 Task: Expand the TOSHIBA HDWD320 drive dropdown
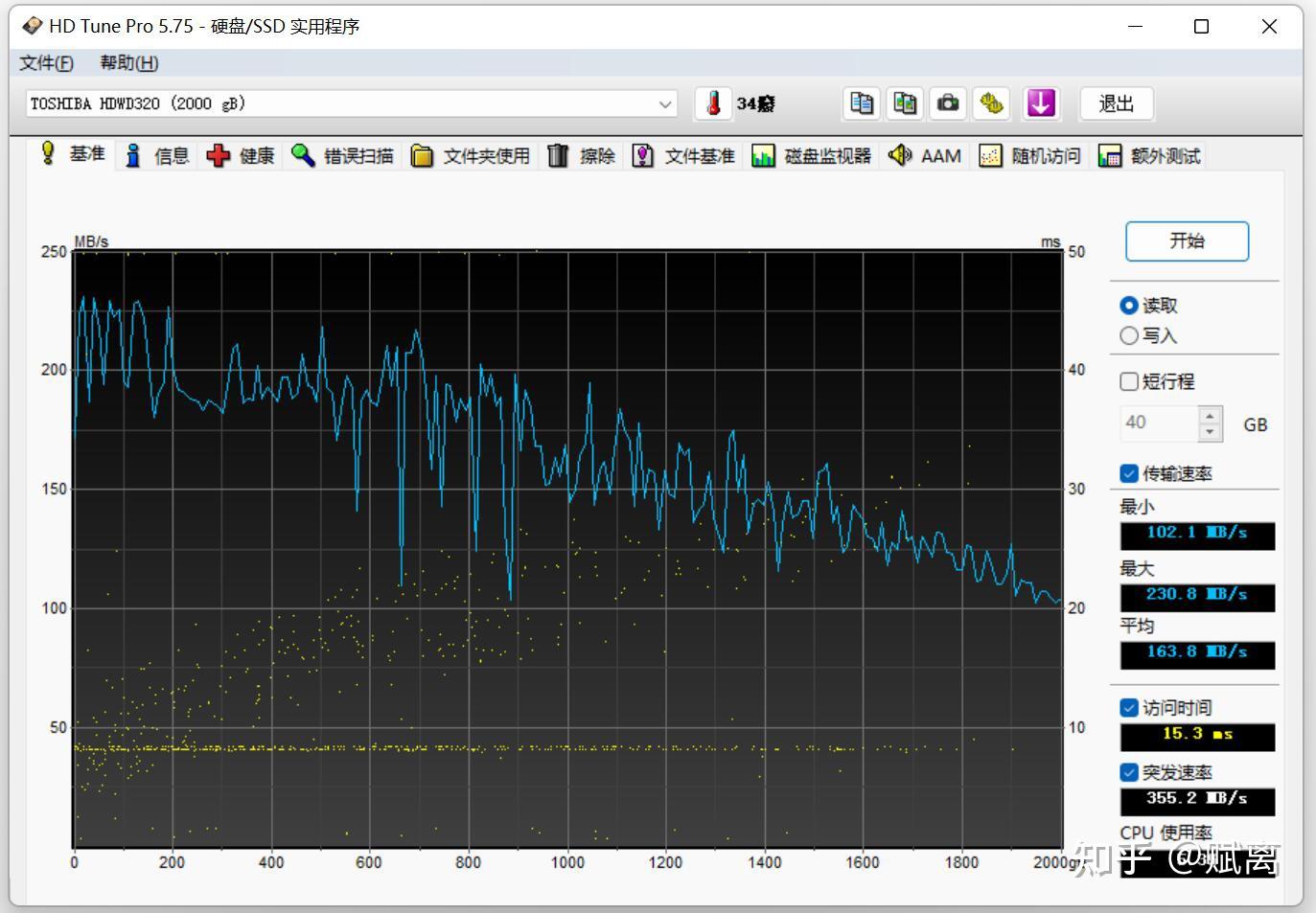click(665, 104)
